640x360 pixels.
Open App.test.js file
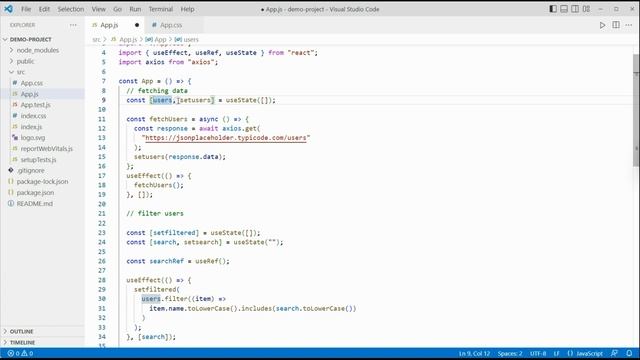pos(36,105)
